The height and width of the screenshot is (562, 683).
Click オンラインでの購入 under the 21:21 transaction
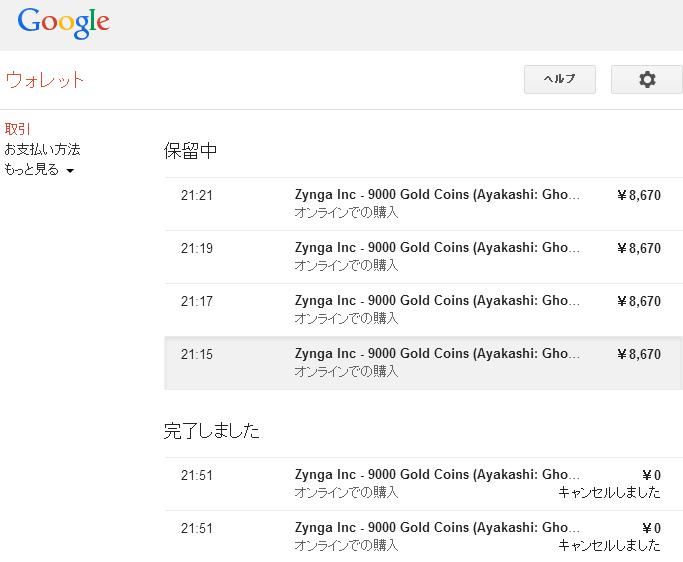pos(346,213)
